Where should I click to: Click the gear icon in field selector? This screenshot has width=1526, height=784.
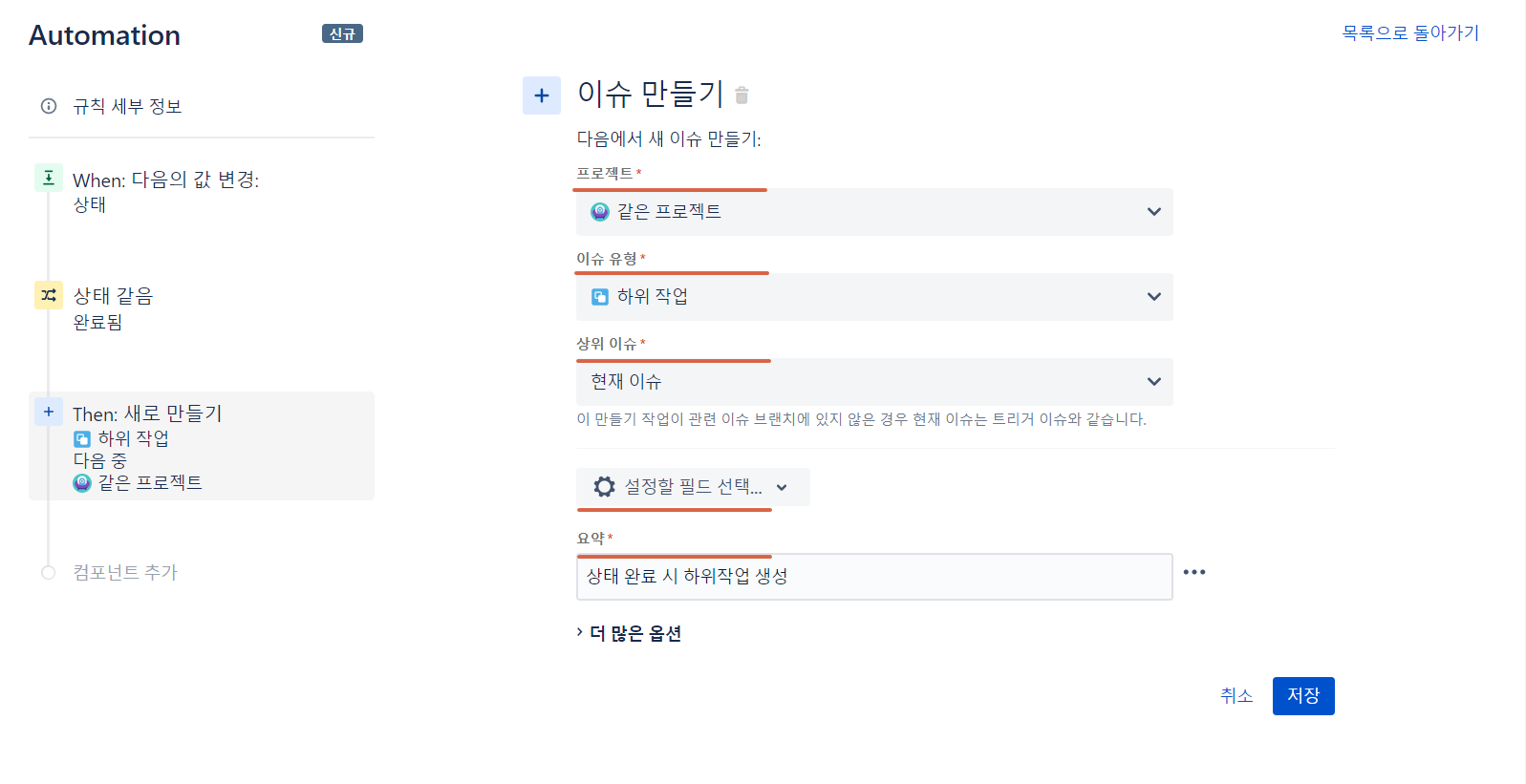click(604, 487)
